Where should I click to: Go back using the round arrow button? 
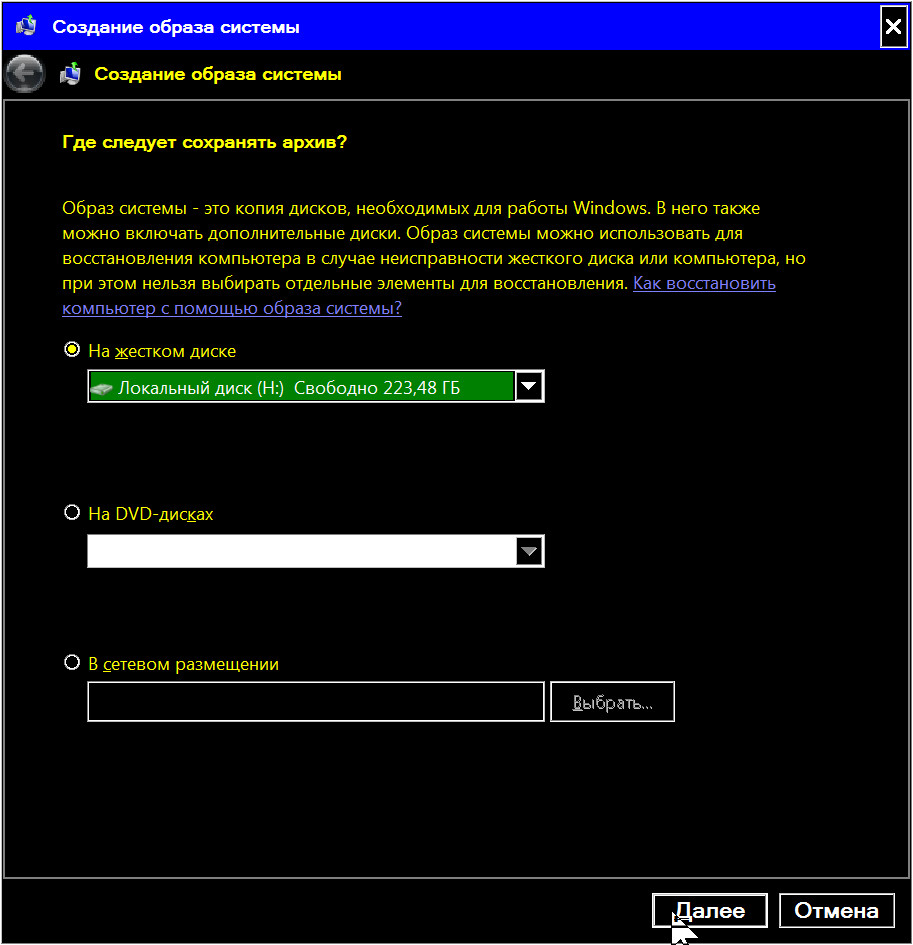coord(25,74)
